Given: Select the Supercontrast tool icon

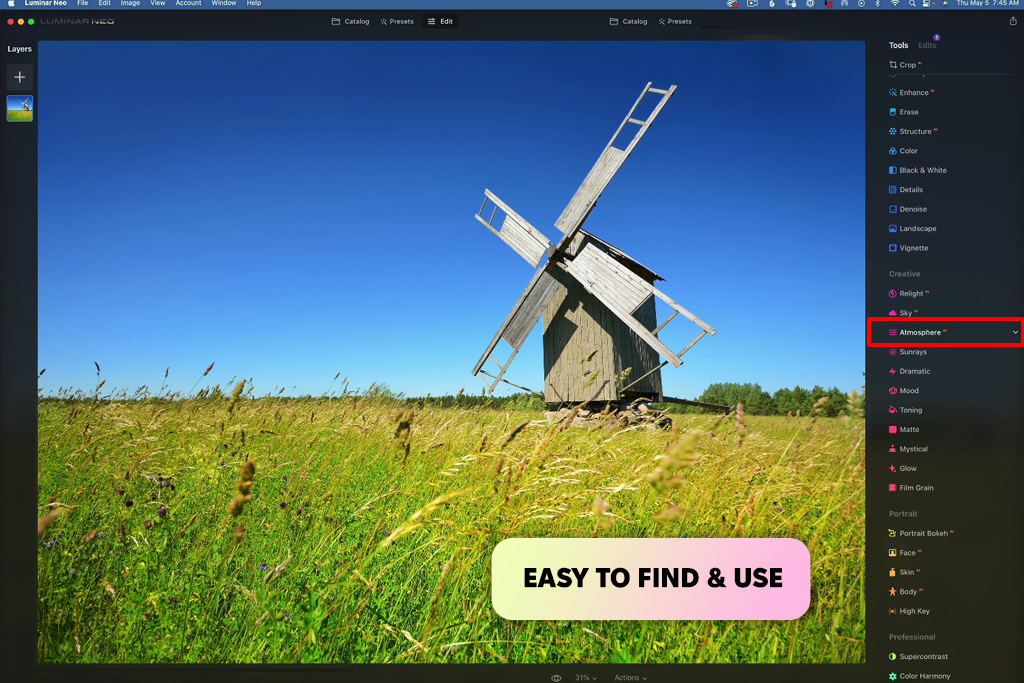Looking at the screenshot, I should tap(893, 657).
